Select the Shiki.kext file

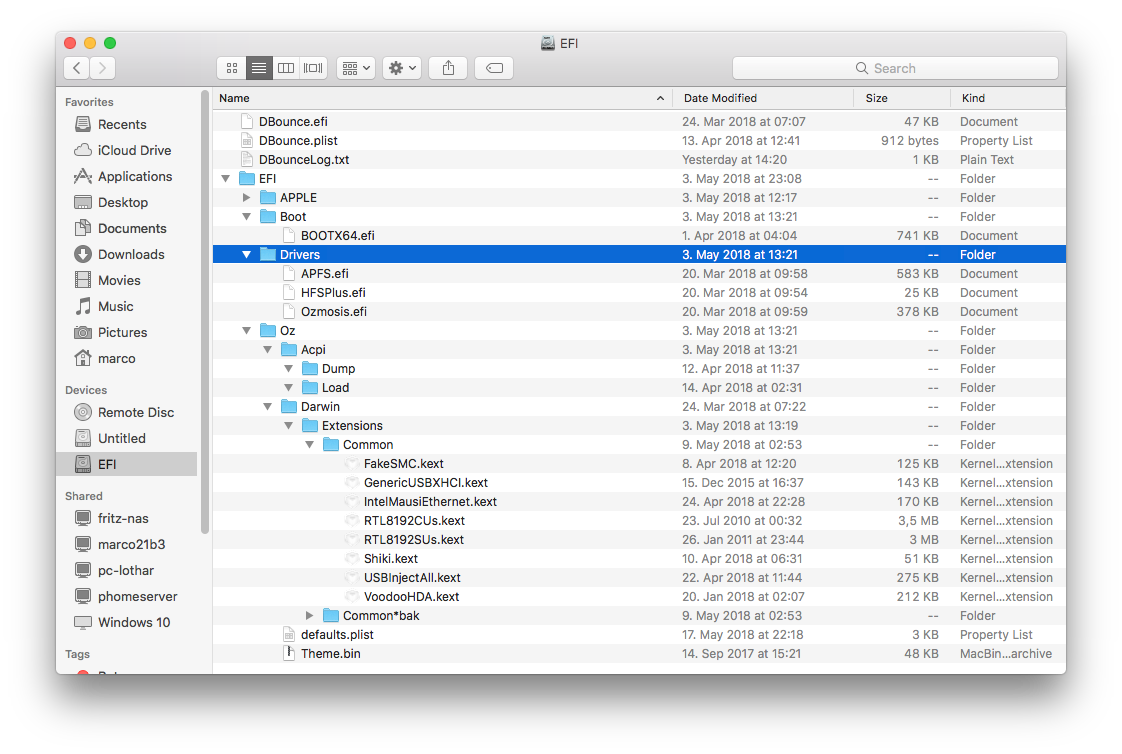[639, 559]
